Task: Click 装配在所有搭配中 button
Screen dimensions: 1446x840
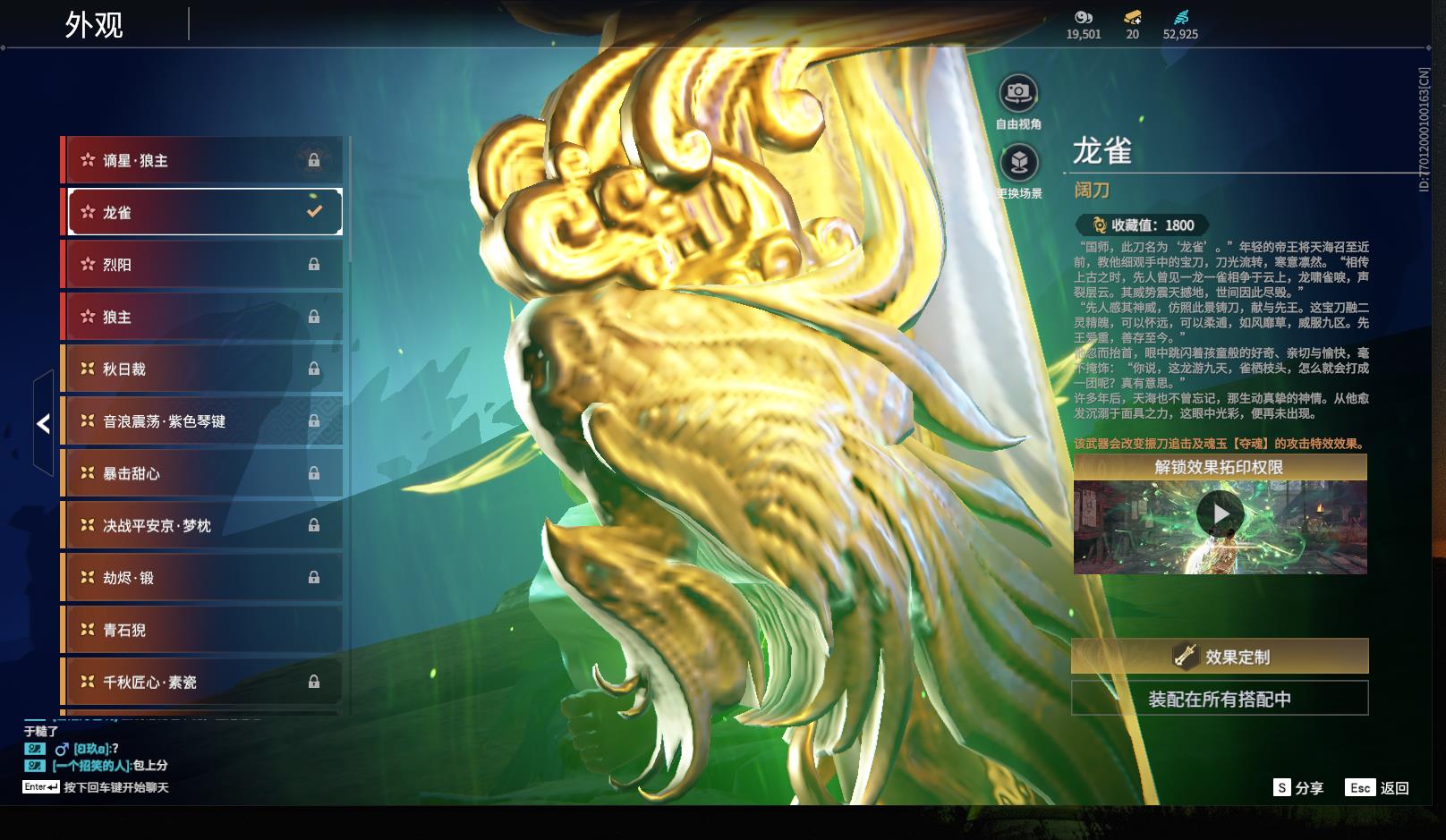Action: 1220,699
